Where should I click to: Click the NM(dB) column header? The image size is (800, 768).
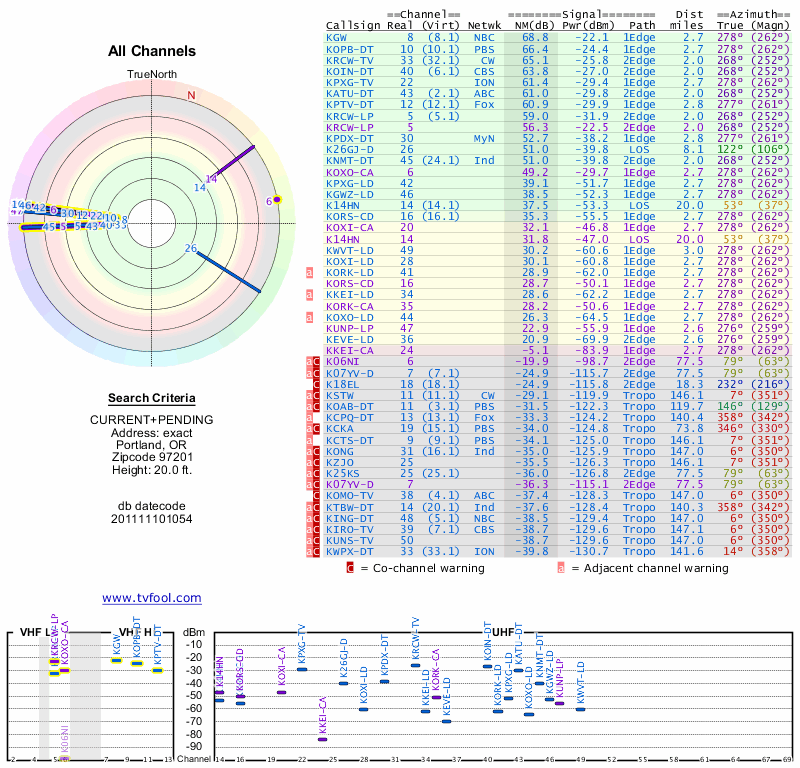(534, 26)
